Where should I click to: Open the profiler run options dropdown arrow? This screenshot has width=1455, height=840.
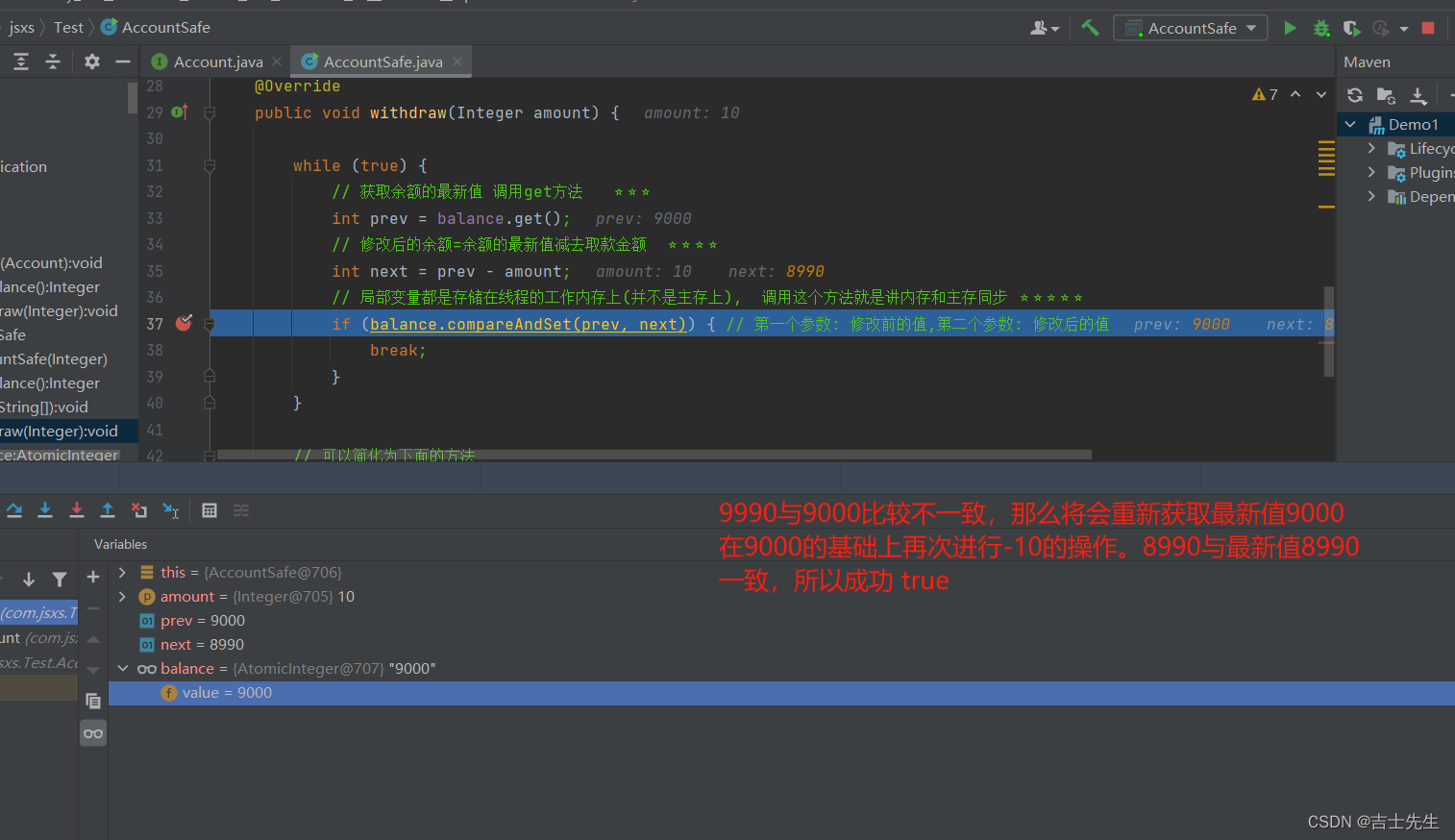coord(1404,29)
